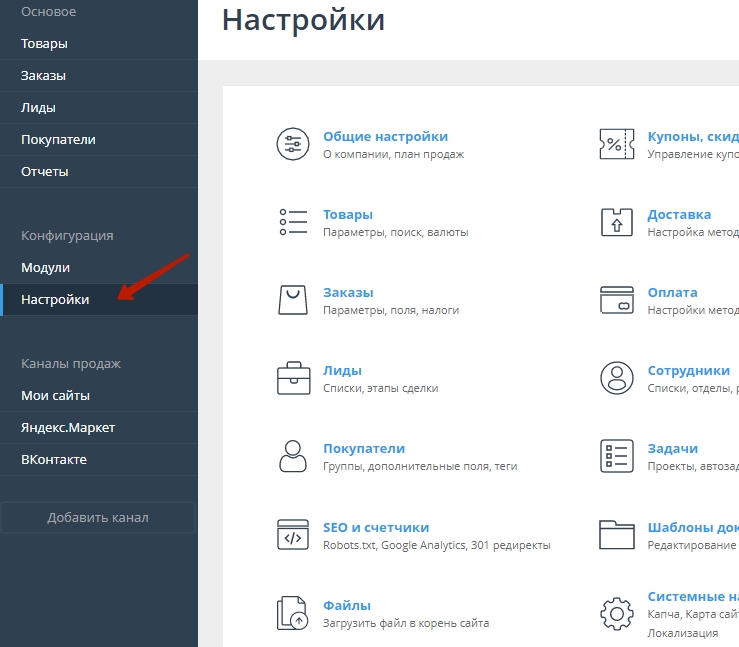This screenshot has height=647, width=739.
Task: Click the sliders icon for Общие настройки
Action: [293, 145]
